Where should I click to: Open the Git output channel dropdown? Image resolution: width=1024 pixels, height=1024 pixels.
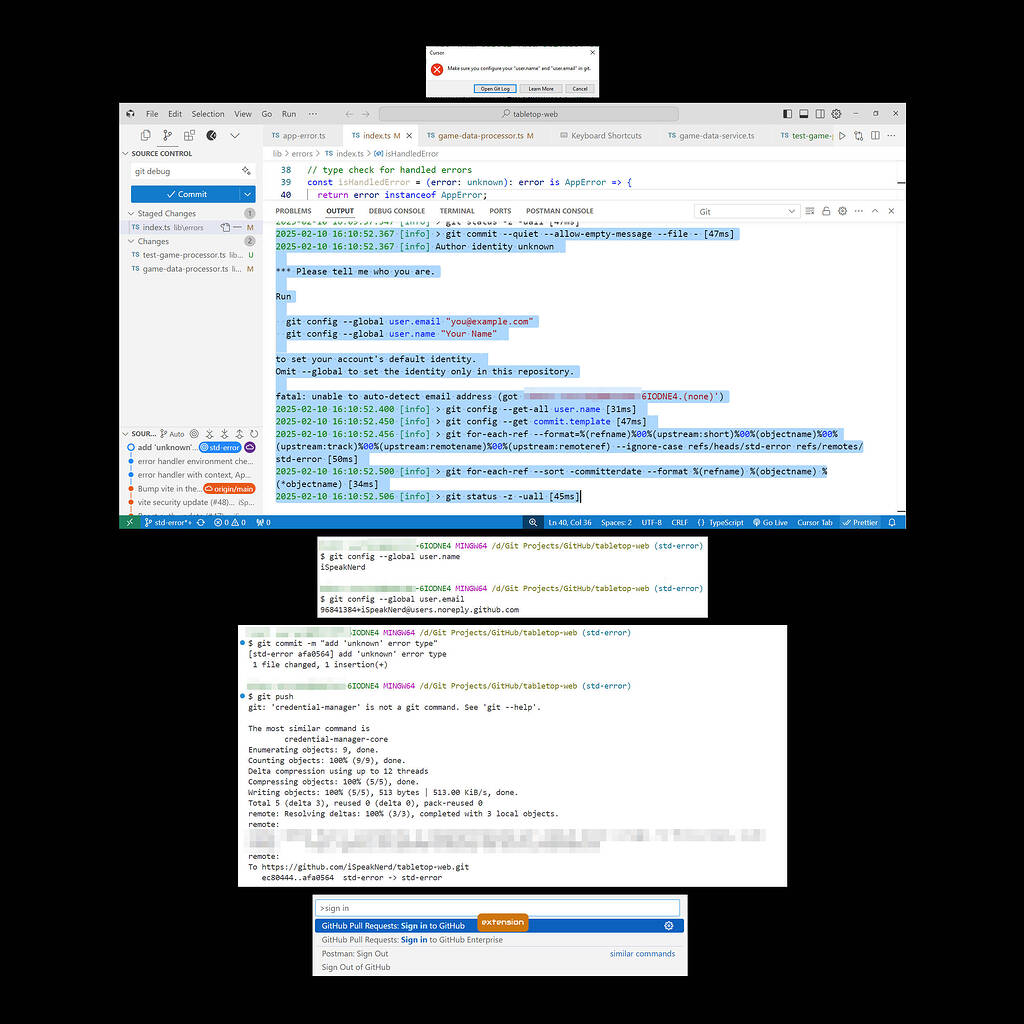pos(745,211)
